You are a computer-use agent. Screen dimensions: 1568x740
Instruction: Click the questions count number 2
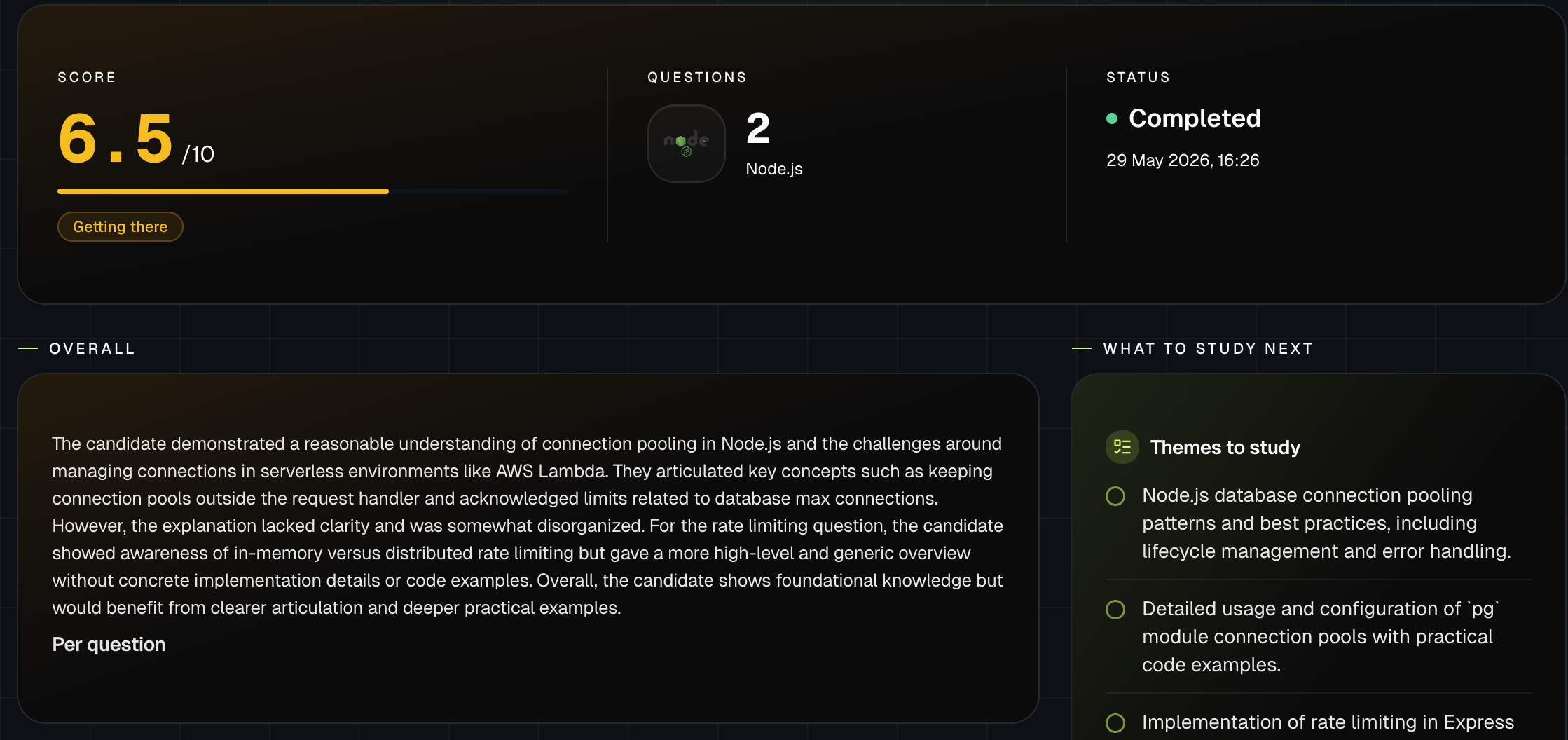(758, 129)
